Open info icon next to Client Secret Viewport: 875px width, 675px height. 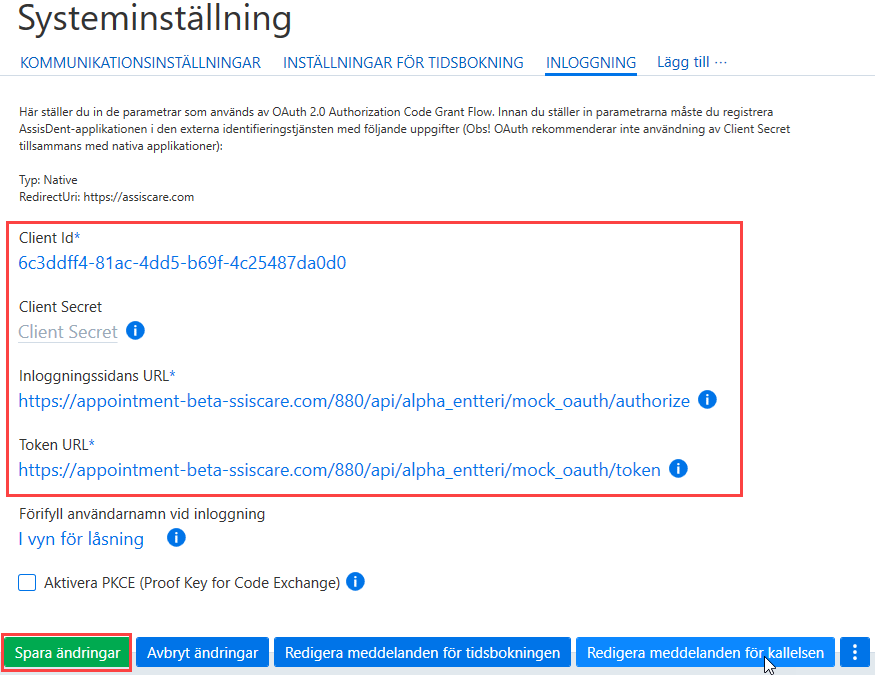tap(136, 331)
